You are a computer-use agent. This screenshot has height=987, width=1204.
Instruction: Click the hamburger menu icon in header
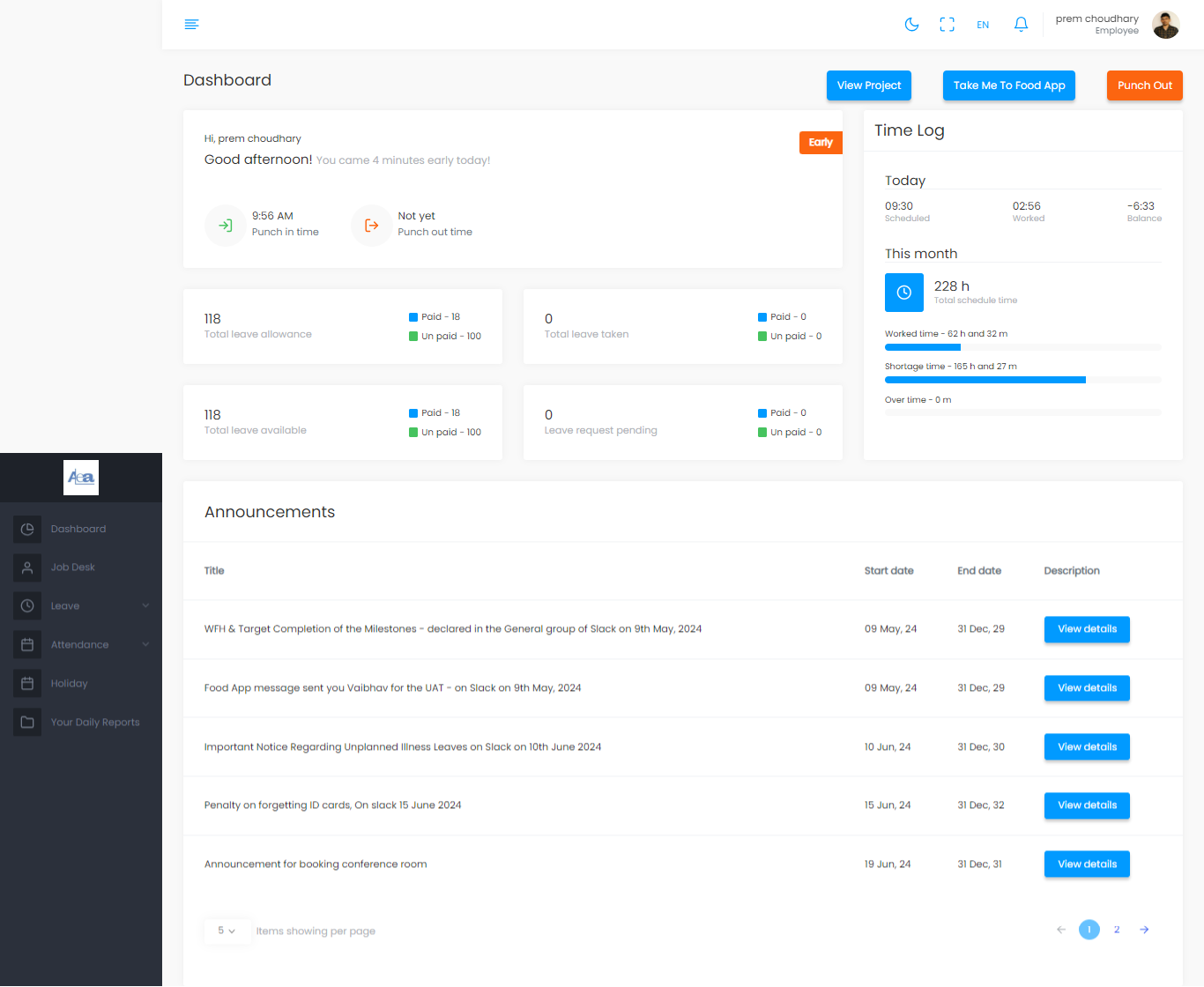pyautogui.click(x=191, y=25)
